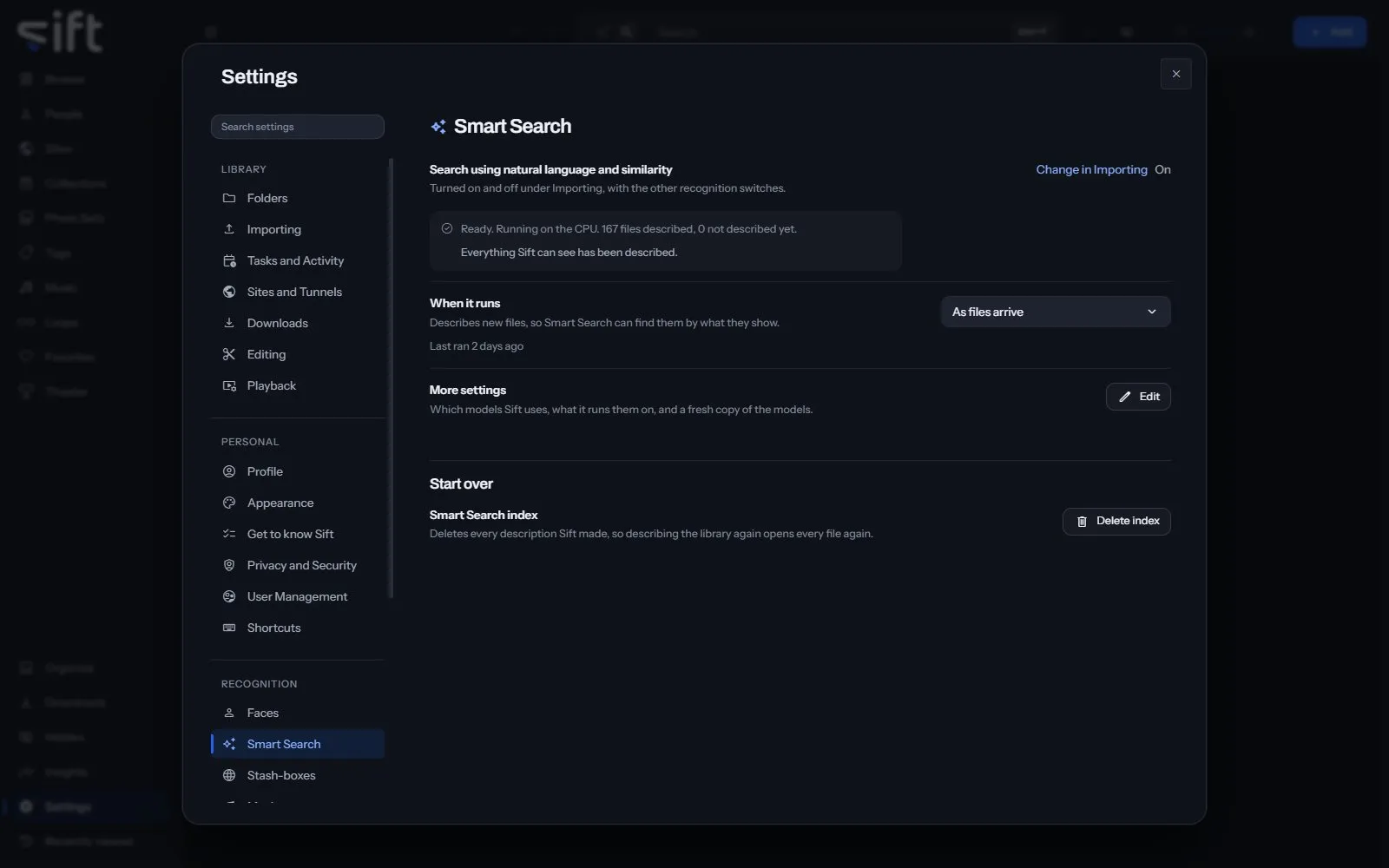Click 'Everything Sift can see has been described.'
1389x868 pixels.
(x=569, y=253)
